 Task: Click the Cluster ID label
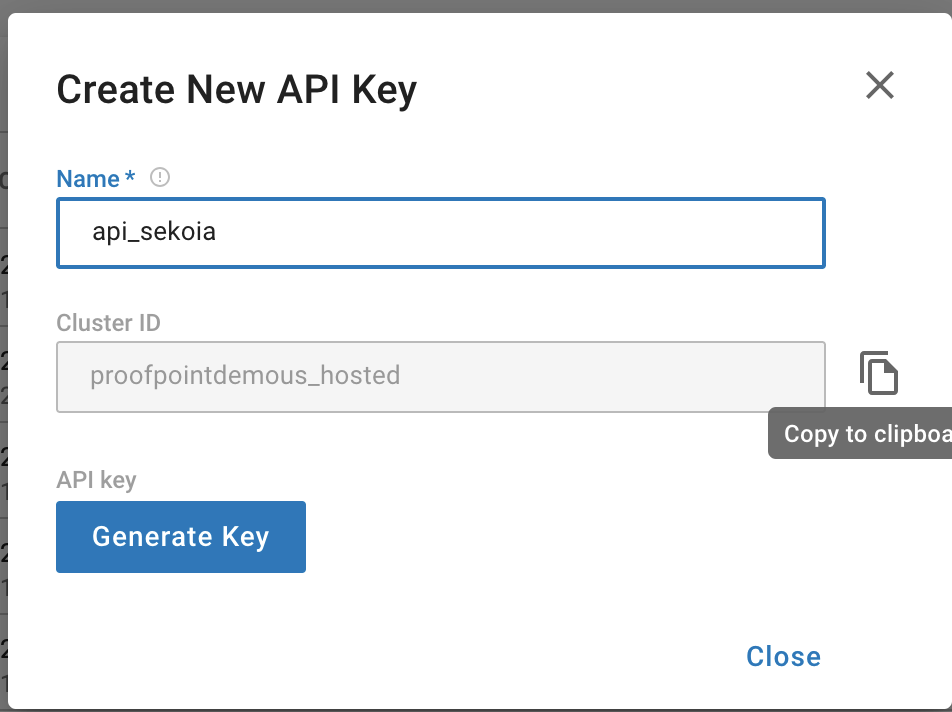click(x=108, y=323)
